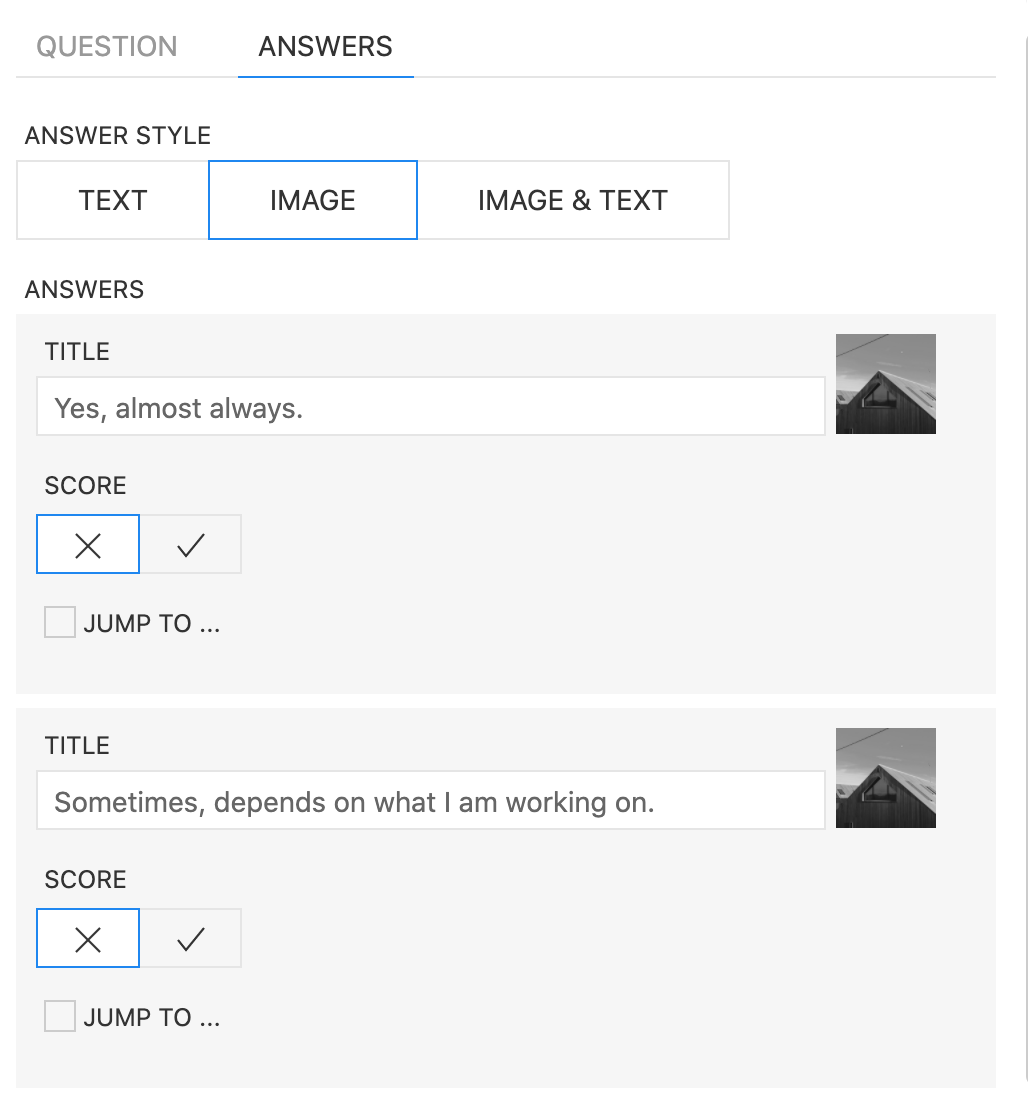Mark first answer as incorrect with X

pyautogui.click(x=88, y=544)
